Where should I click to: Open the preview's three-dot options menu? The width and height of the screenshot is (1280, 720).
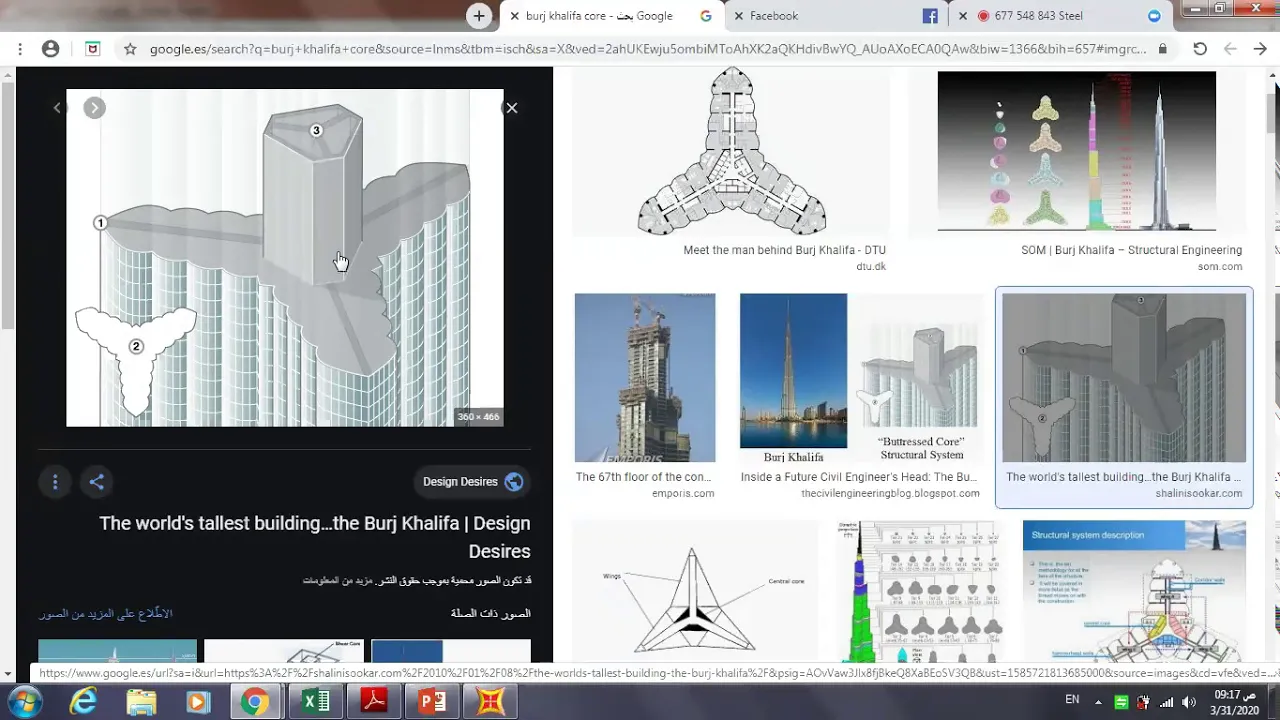(55, 482)
